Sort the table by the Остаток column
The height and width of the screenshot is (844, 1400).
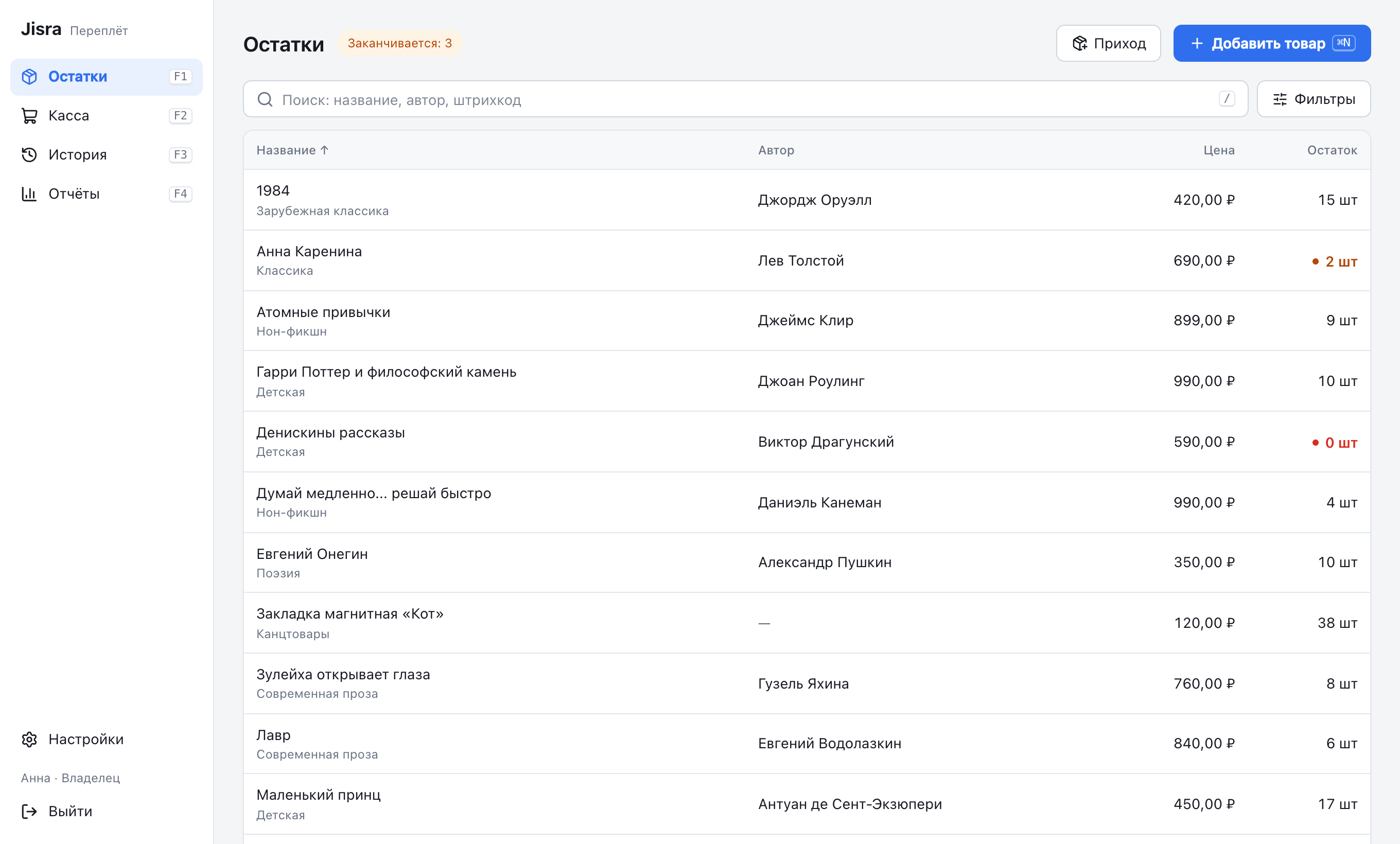(1332, 150)
